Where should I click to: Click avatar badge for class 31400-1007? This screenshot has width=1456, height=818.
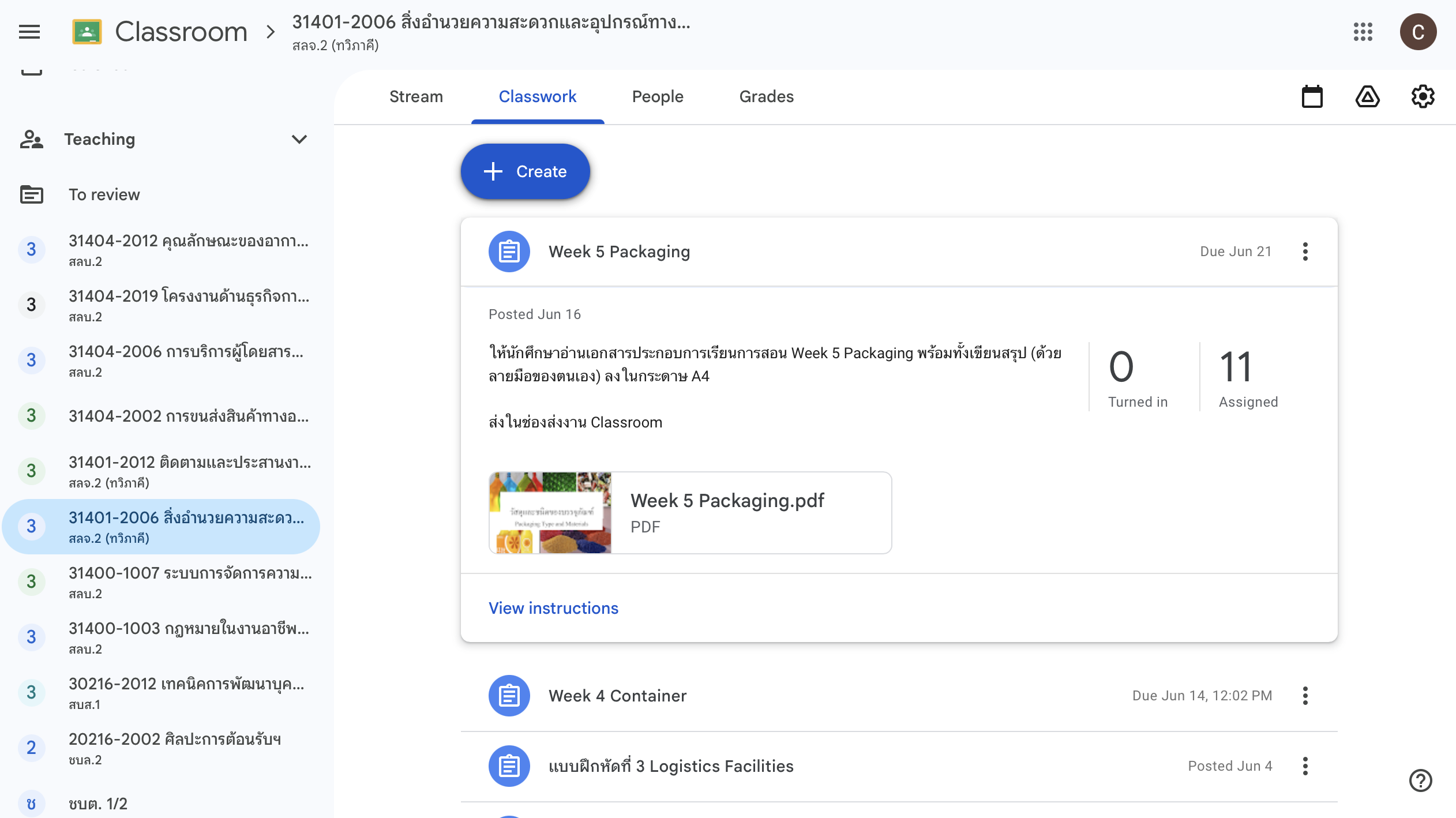click(31, 581)
